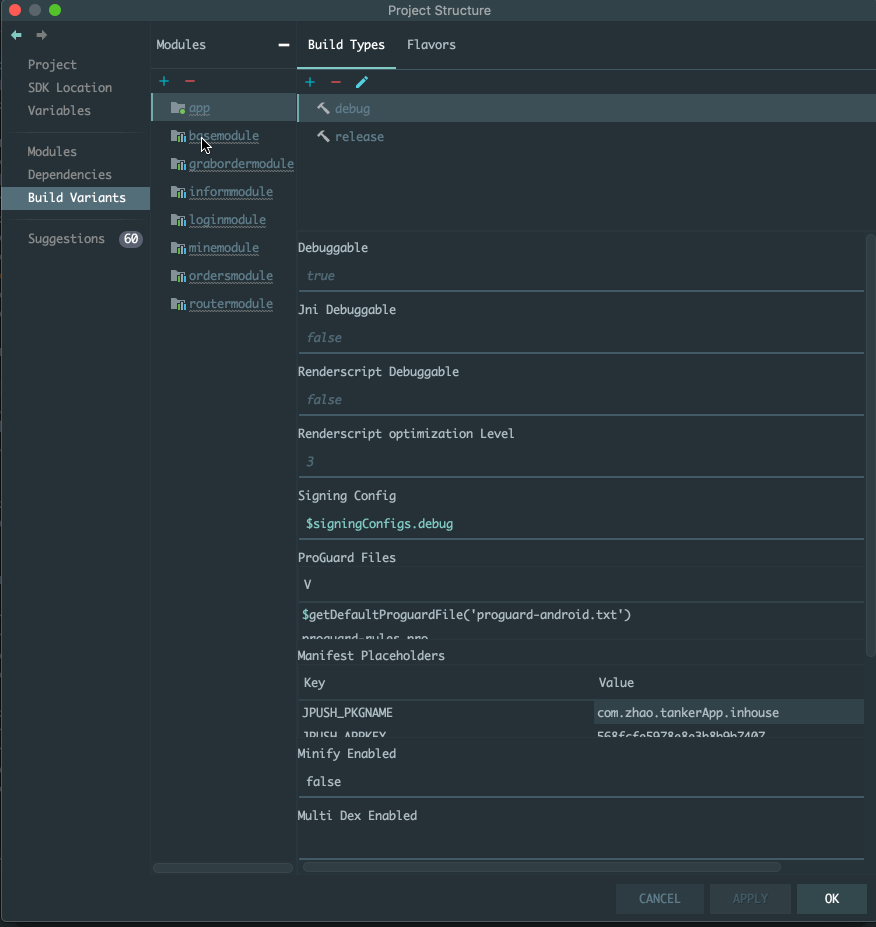Click the properties vertical scrollbar

[x=870, y=445]
